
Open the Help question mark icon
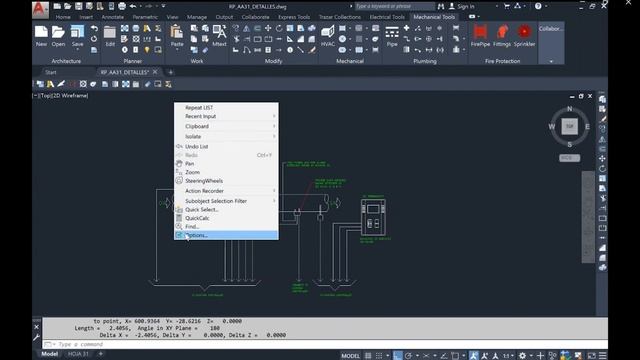[538, 6]
